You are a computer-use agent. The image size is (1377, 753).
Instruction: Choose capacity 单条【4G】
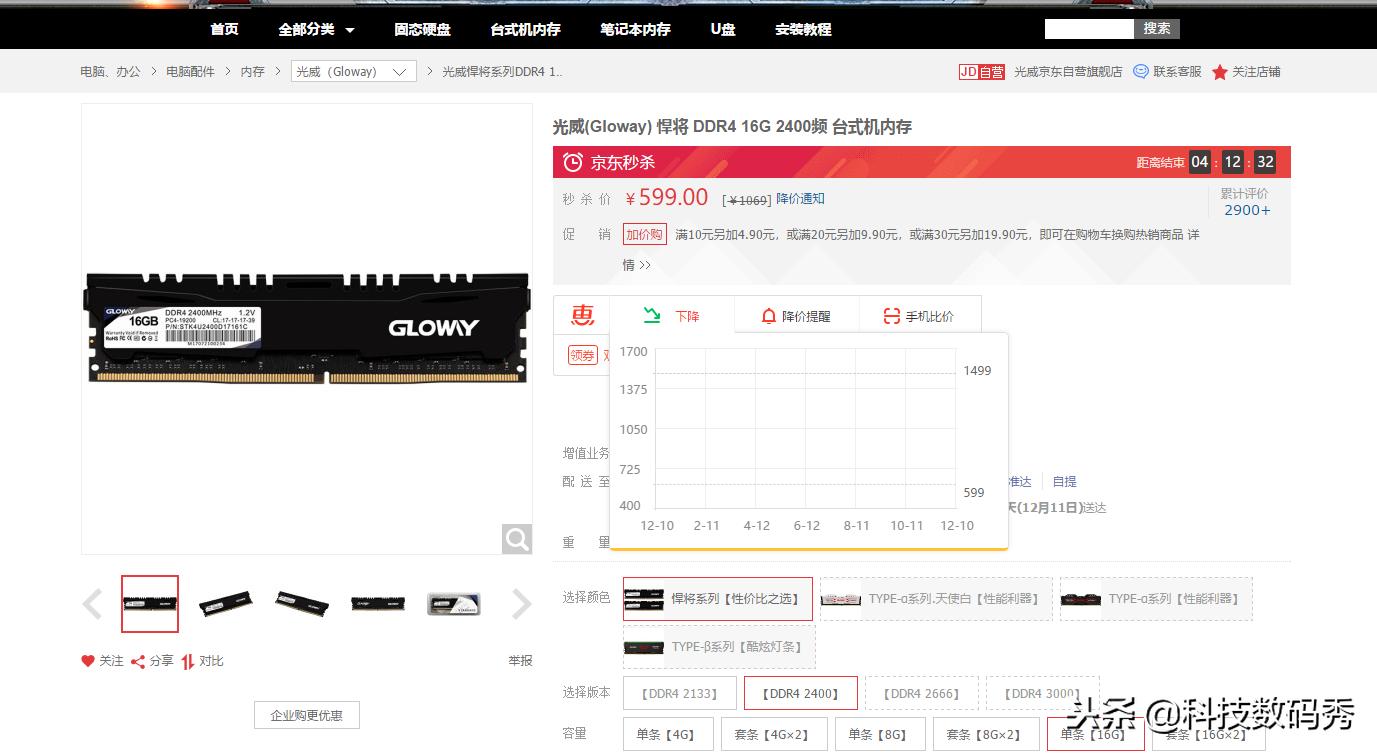[668, 734]
